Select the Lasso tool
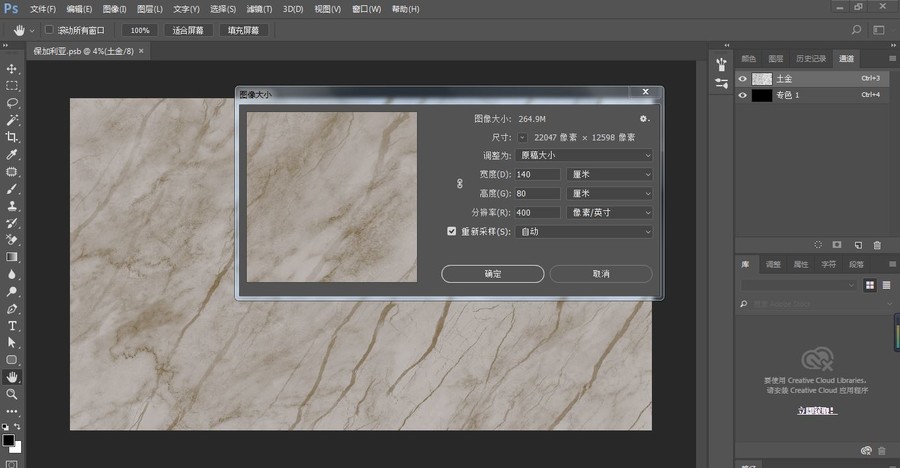Viewport: 900px width, 468px height. click(x=11, y=103)
